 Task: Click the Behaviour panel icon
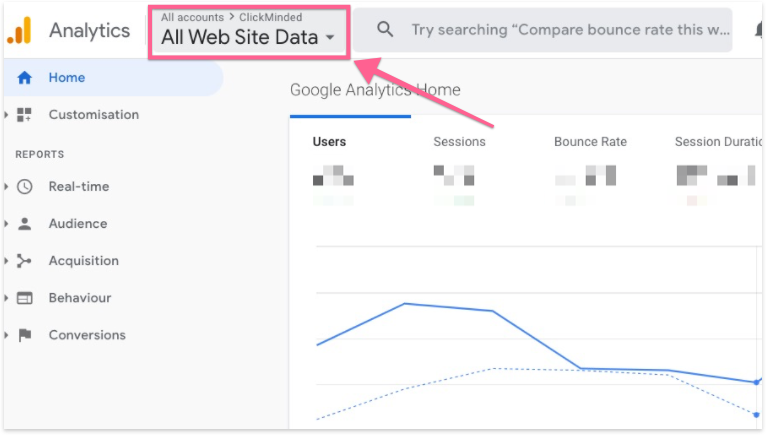point(25,298)
